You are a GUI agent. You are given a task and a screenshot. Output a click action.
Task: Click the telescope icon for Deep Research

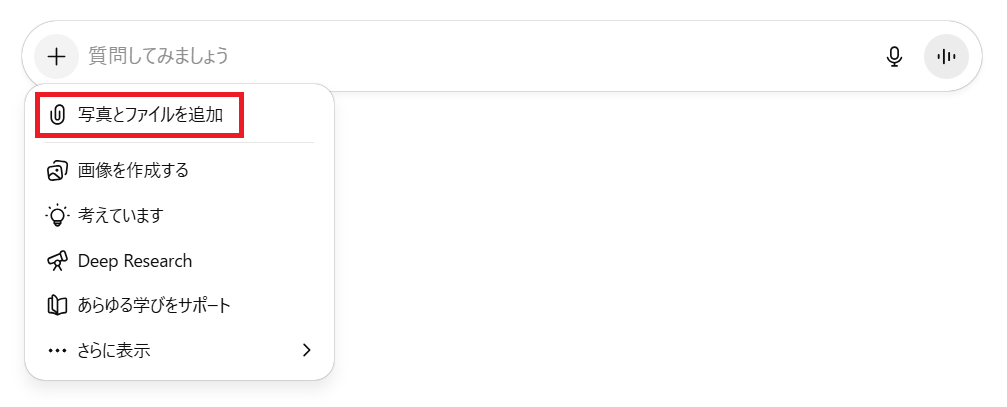pos(57,261)
